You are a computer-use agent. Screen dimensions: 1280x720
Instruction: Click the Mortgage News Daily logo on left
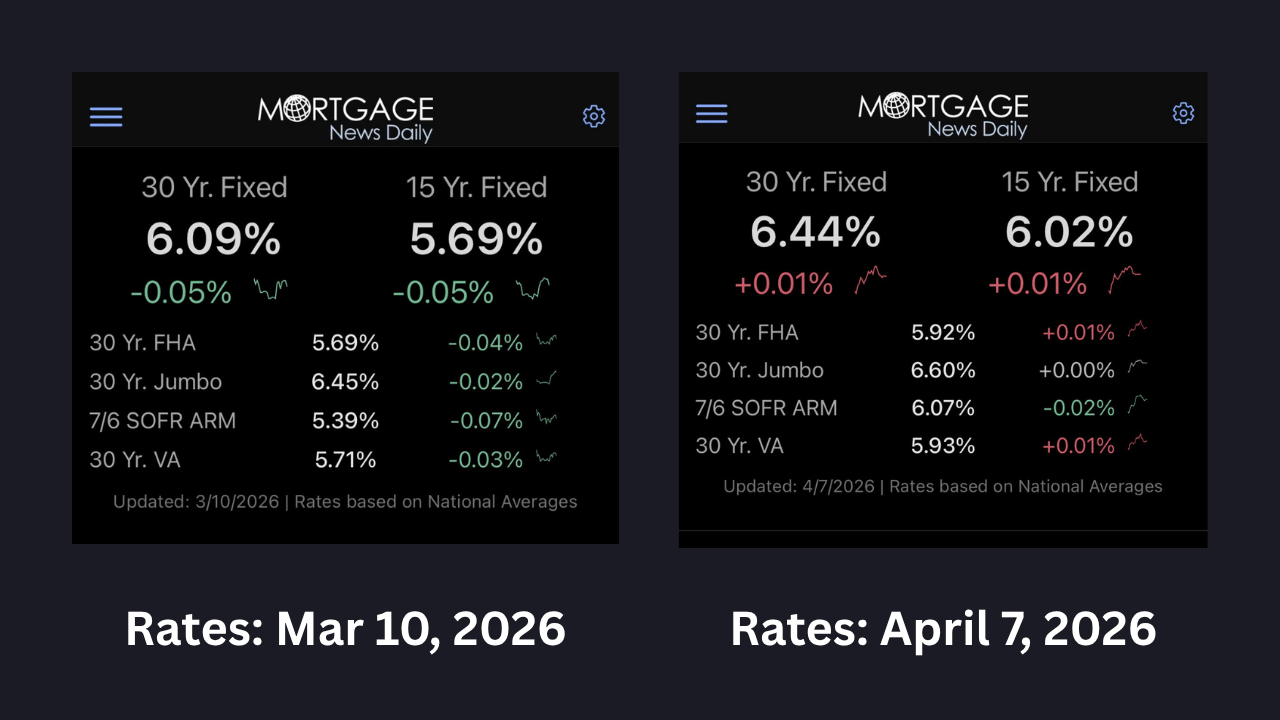346,118
